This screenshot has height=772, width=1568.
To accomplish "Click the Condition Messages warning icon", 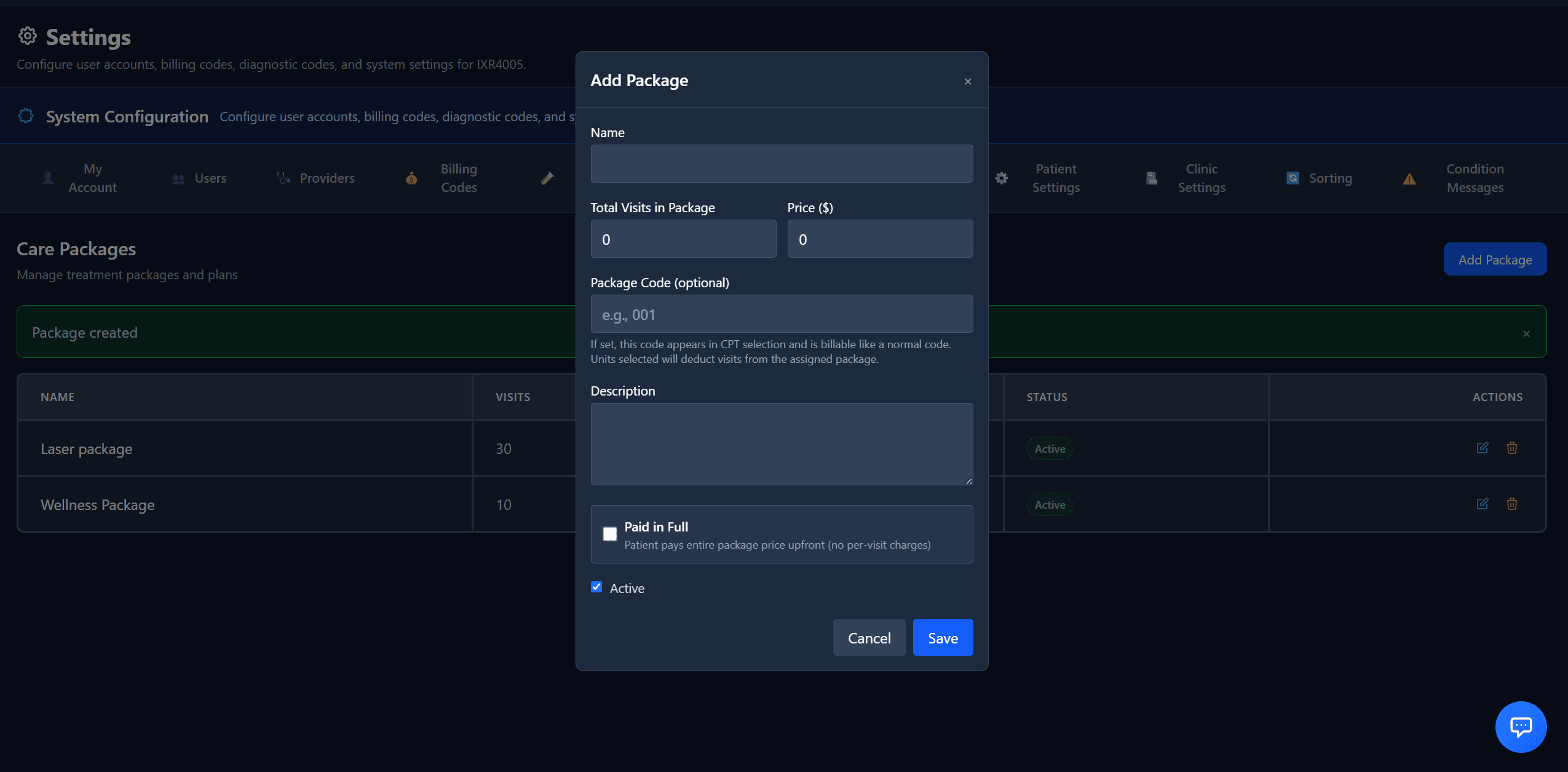I will tap(1409, 178).
